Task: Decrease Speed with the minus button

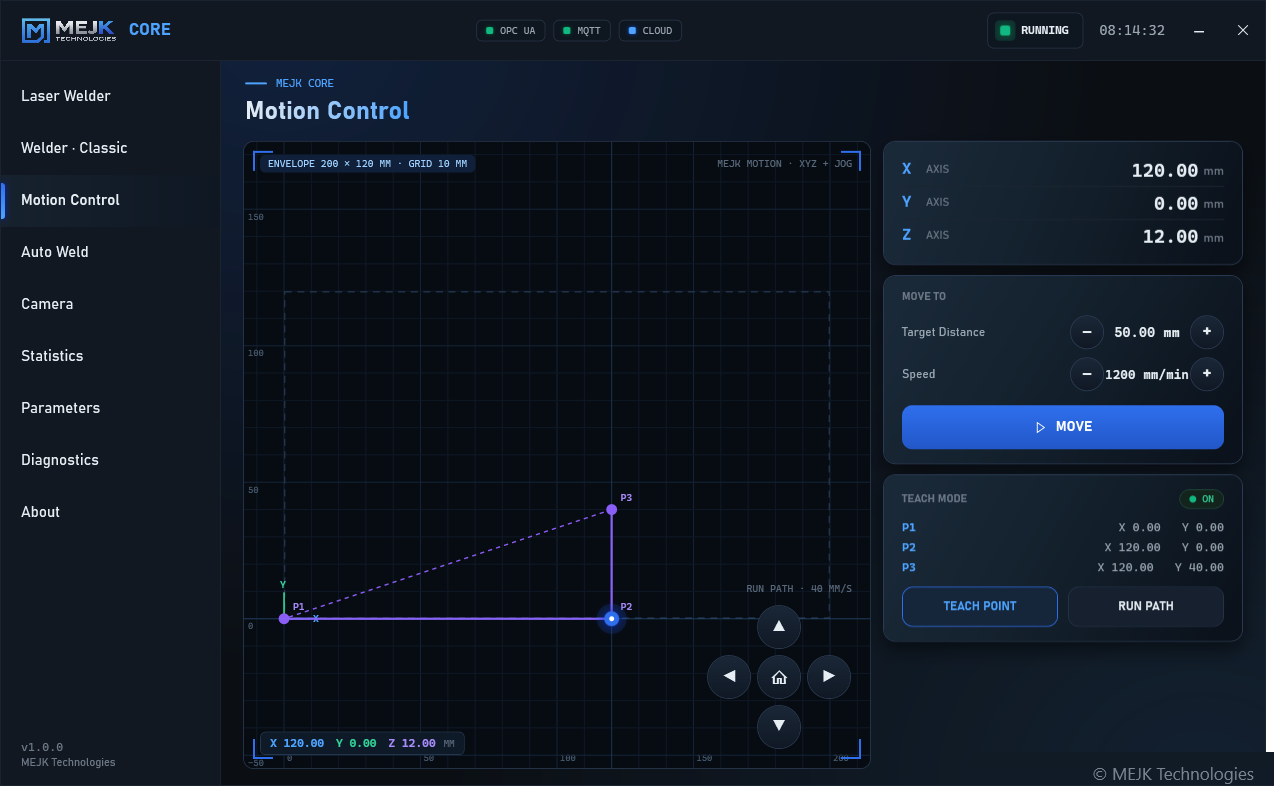Action: [x=1087, y=374]
